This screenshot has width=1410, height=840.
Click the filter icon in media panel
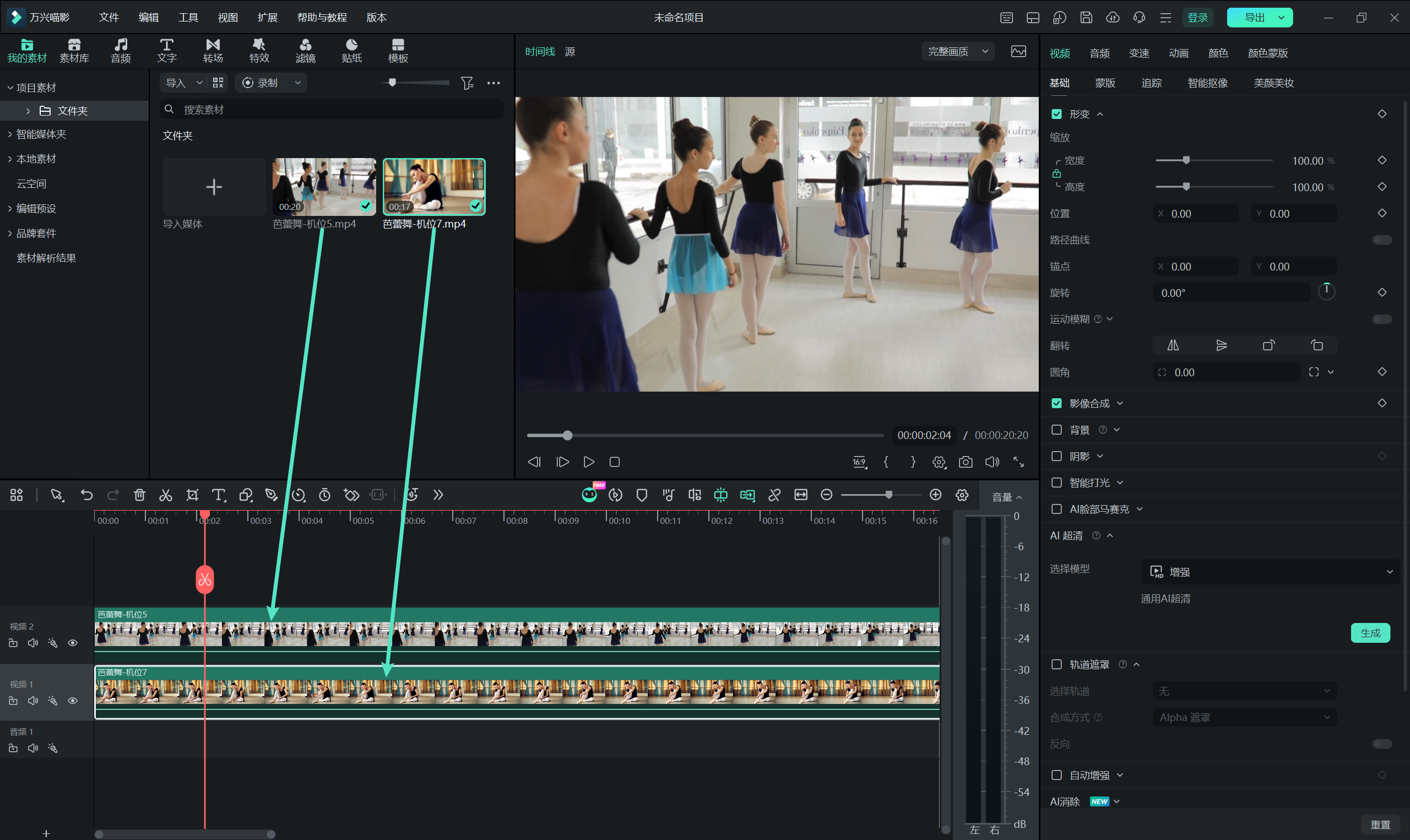[x=467, y=83]
